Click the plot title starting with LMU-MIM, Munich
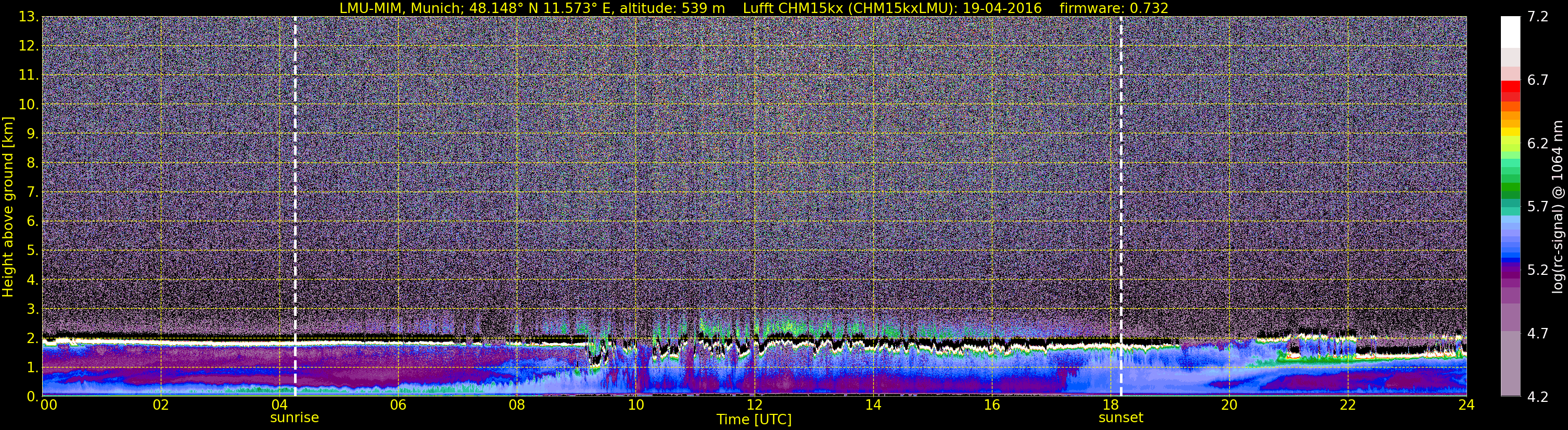Screen dimensions: 1568x430 pos(754,8)
